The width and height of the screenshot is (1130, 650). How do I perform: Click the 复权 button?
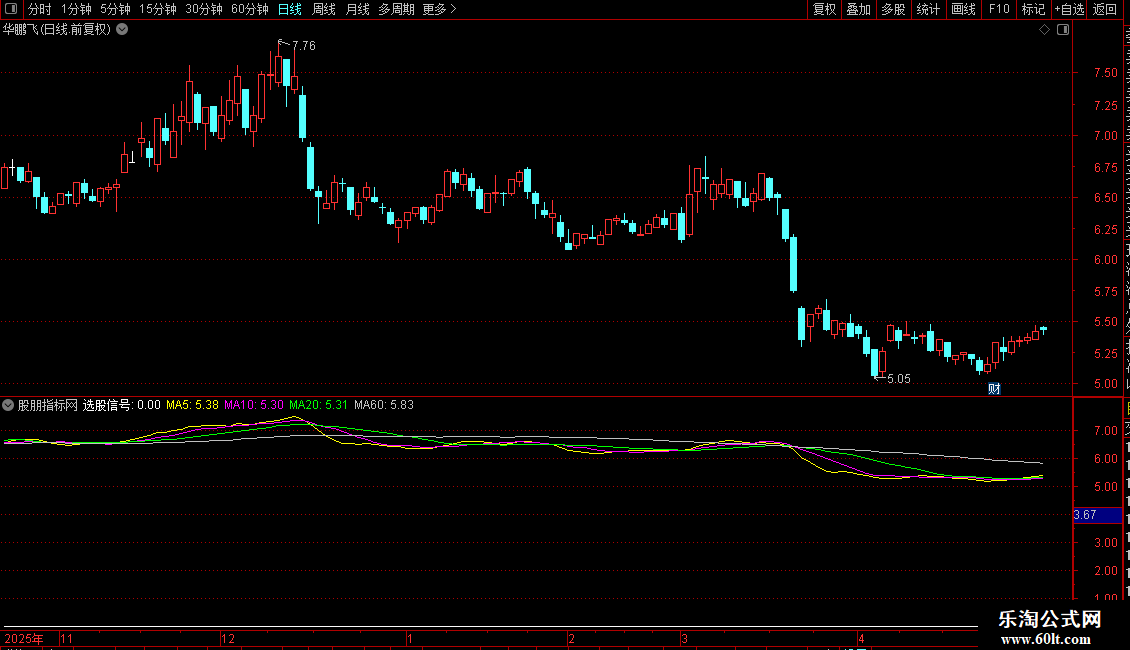point(824,9)
